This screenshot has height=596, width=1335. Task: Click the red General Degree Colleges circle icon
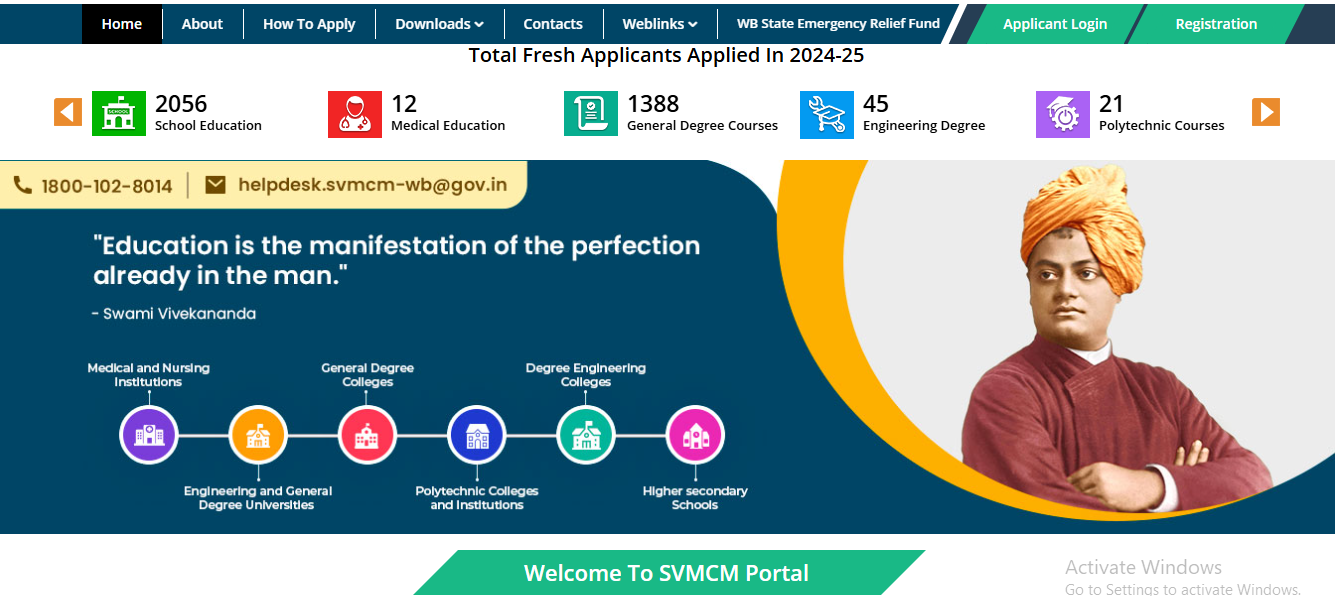point(367,435)
